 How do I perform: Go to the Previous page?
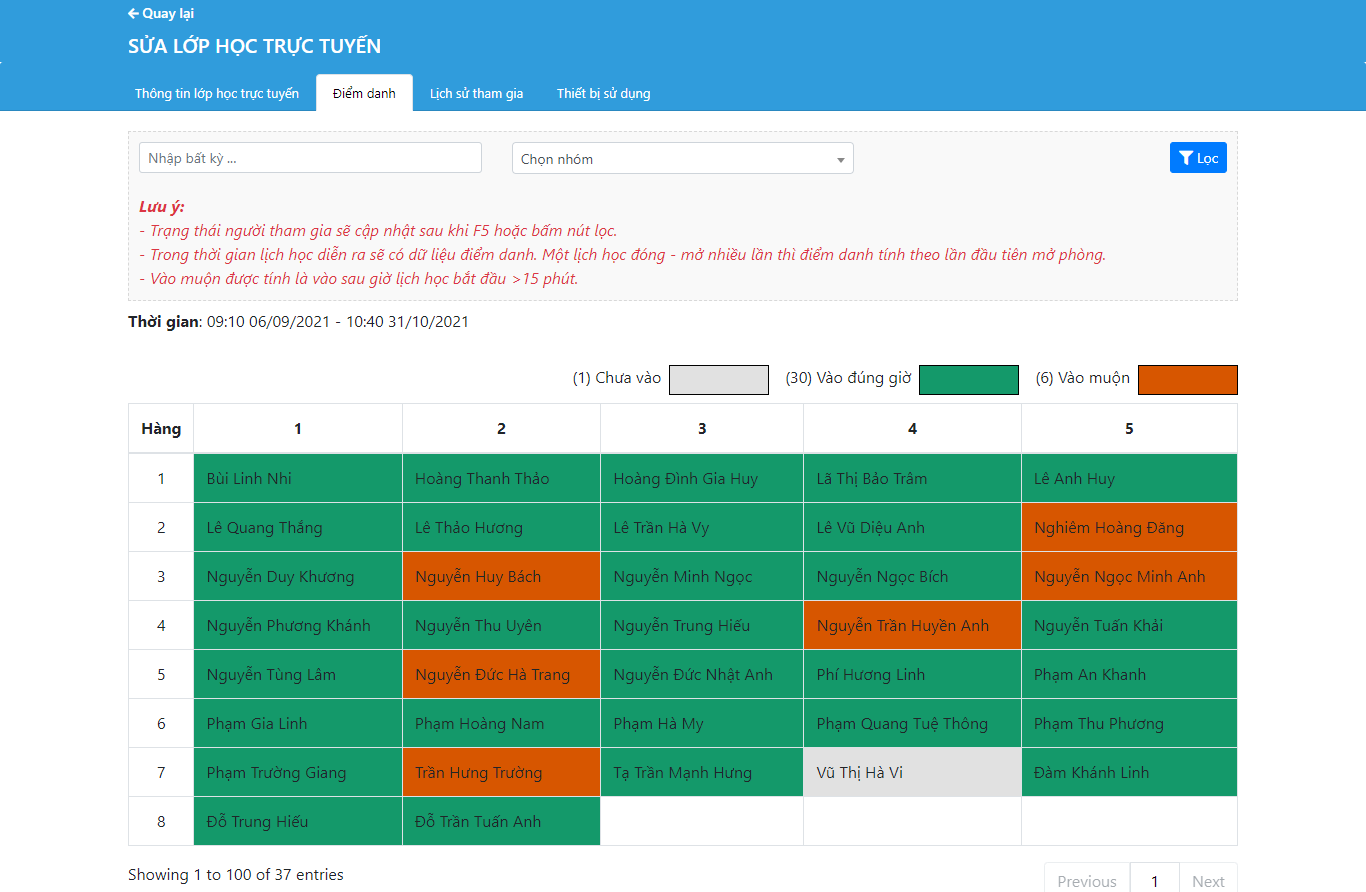1087,881
